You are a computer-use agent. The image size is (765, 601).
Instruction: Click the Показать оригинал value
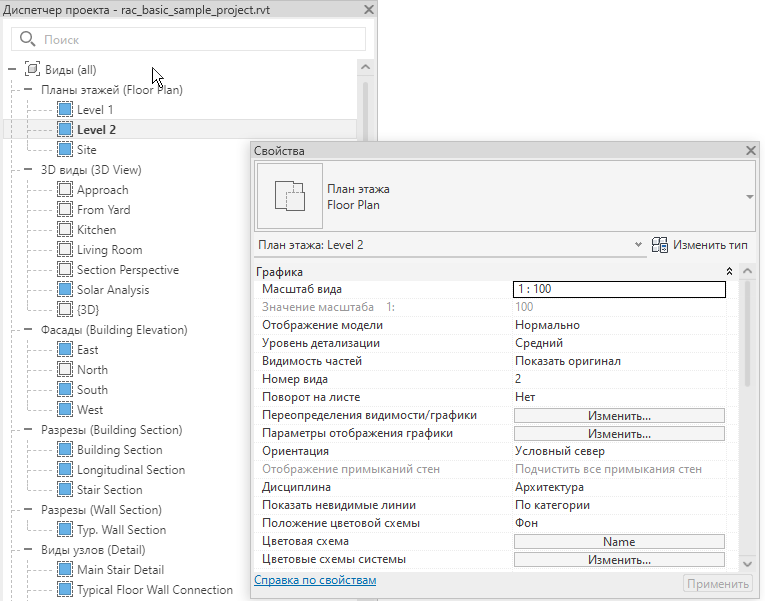[568, 361]
